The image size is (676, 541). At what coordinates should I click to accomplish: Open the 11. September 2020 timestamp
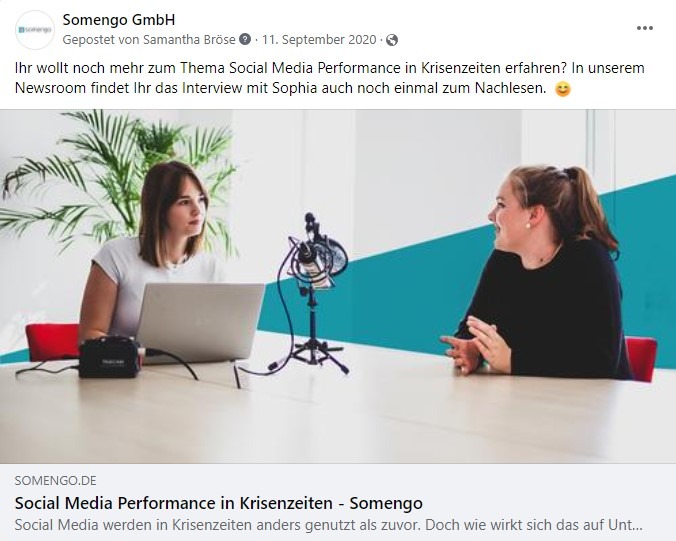(319, 40)
